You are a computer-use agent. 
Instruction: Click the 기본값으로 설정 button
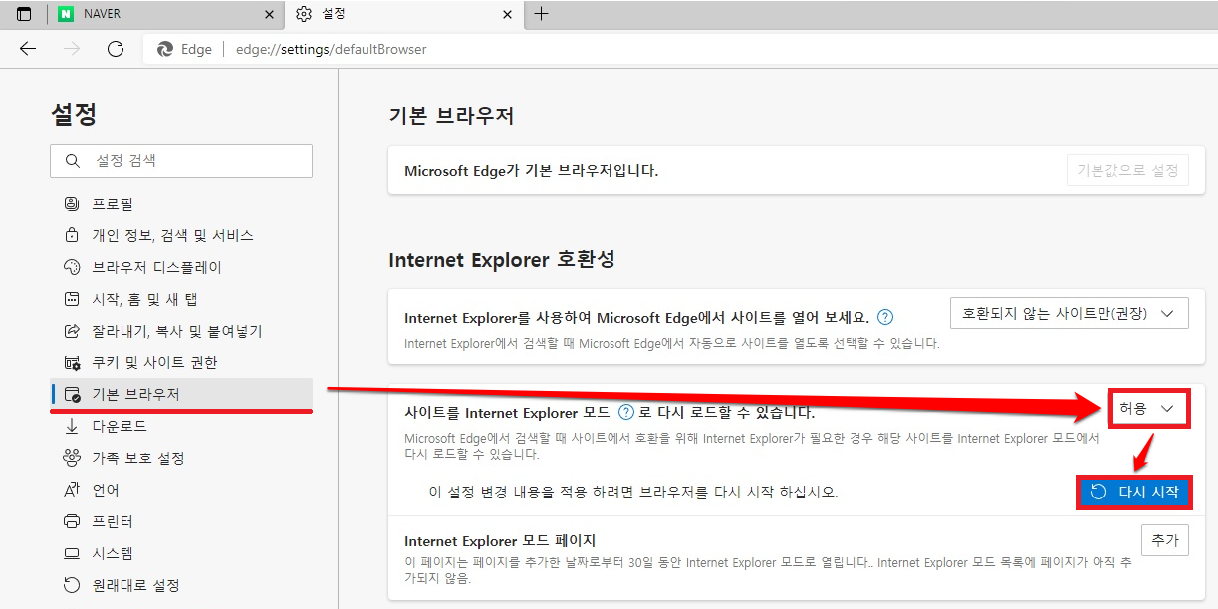point(1127,170)
